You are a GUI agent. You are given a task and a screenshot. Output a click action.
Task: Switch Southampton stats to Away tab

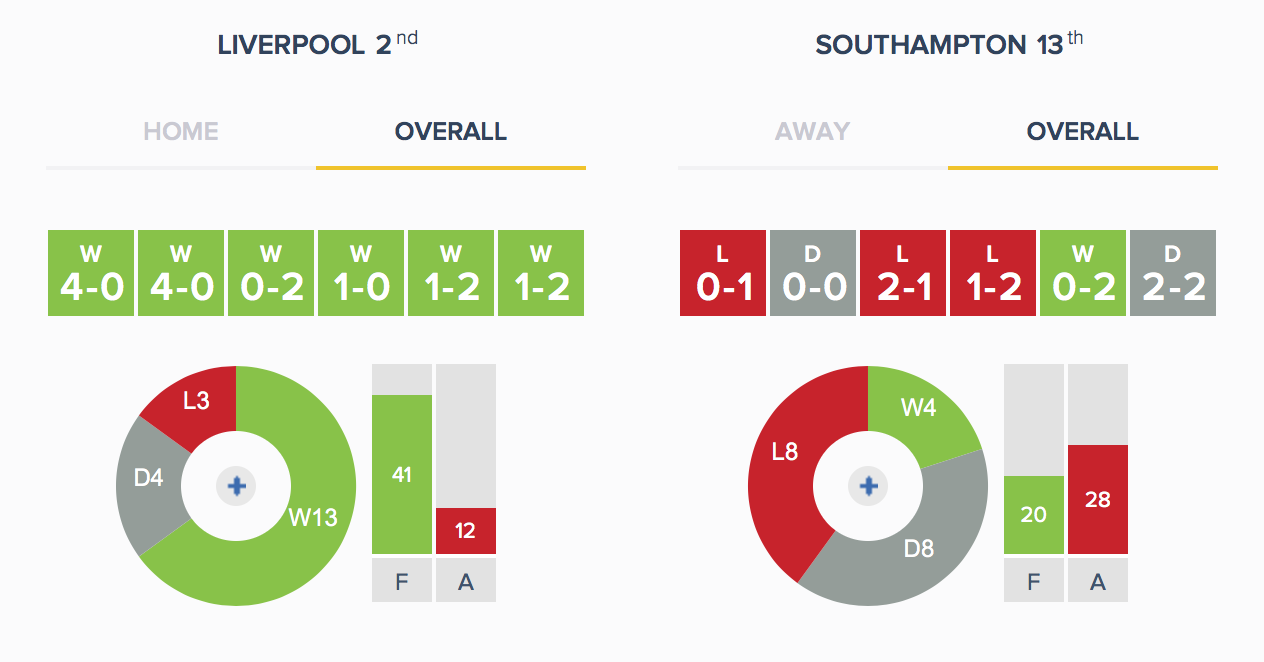813,131
